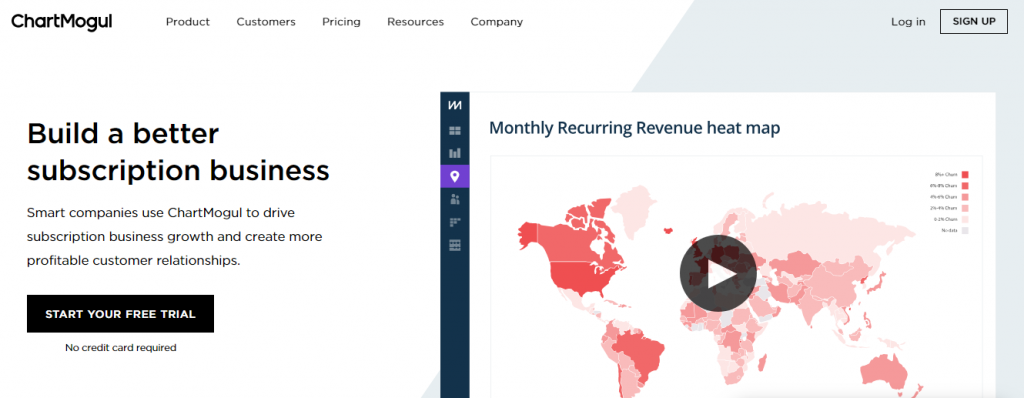Screen dimensions: 1024x398
Task: Select the map pin icon in sidebar
Action: pos(455,176)
